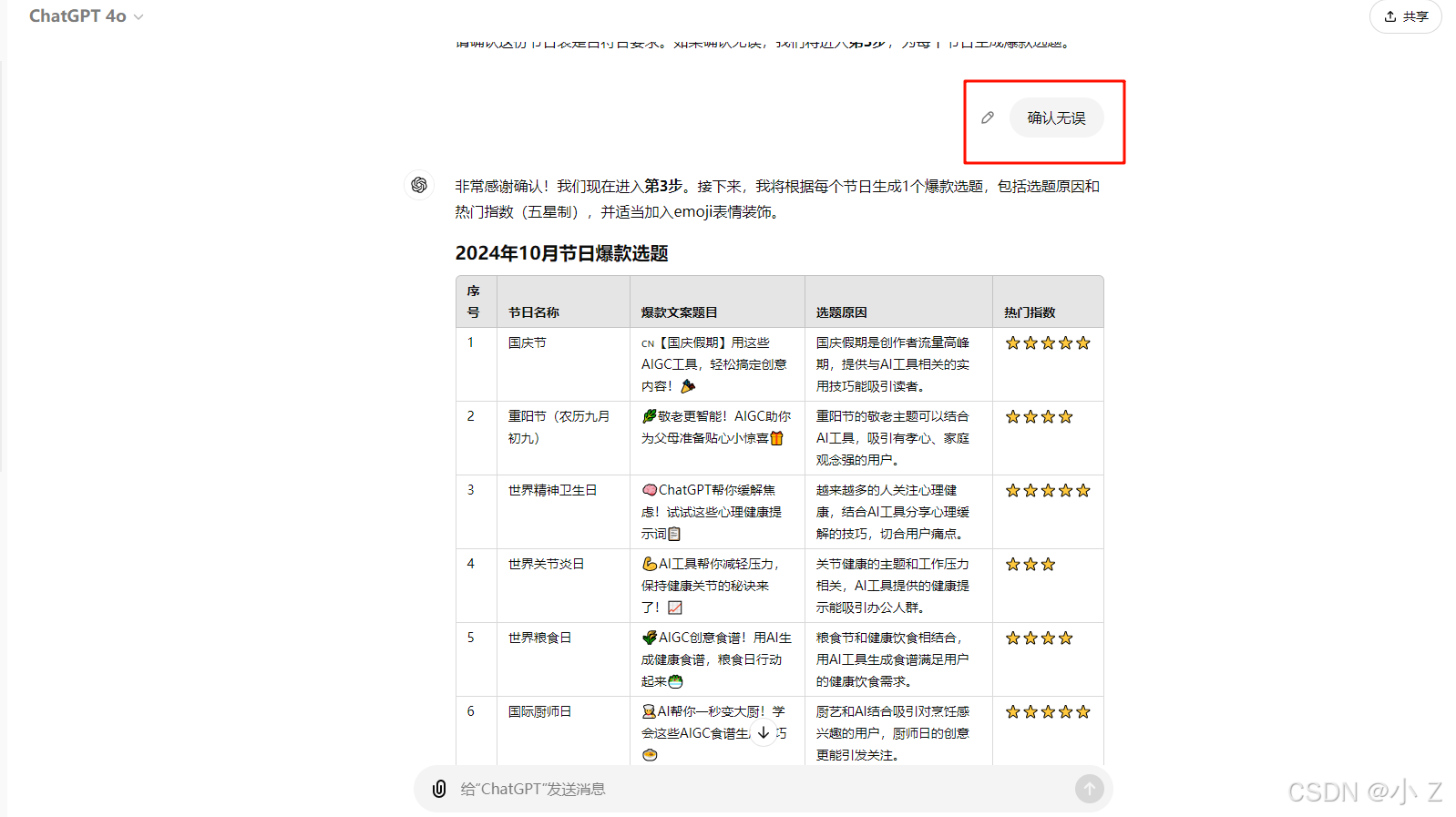Click the 世界粮食日 cell
Screen dimensions: 1456x817
[563, 659]
